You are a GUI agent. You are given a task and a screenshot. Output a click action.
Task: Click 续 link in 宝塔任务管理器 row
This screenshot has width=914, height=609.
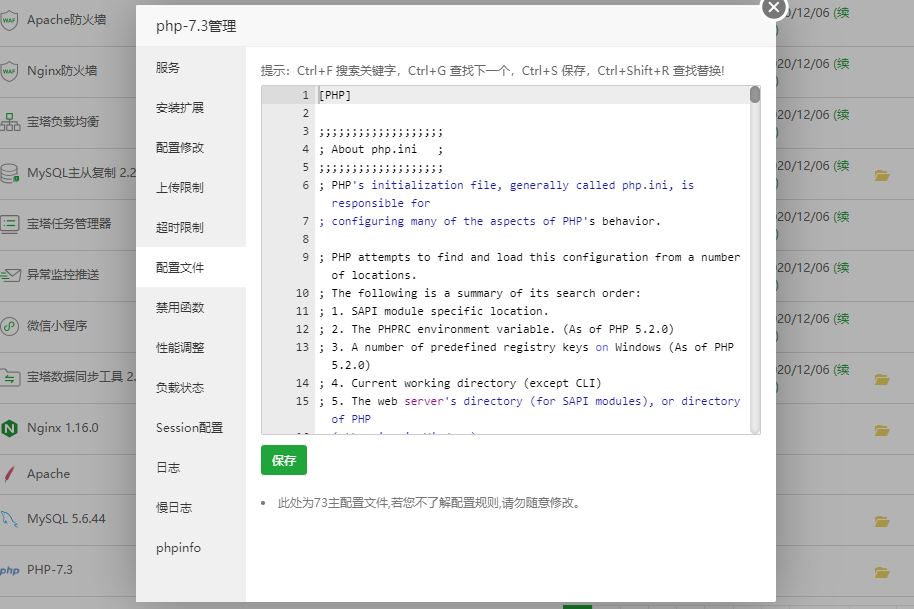pos(841,216)
